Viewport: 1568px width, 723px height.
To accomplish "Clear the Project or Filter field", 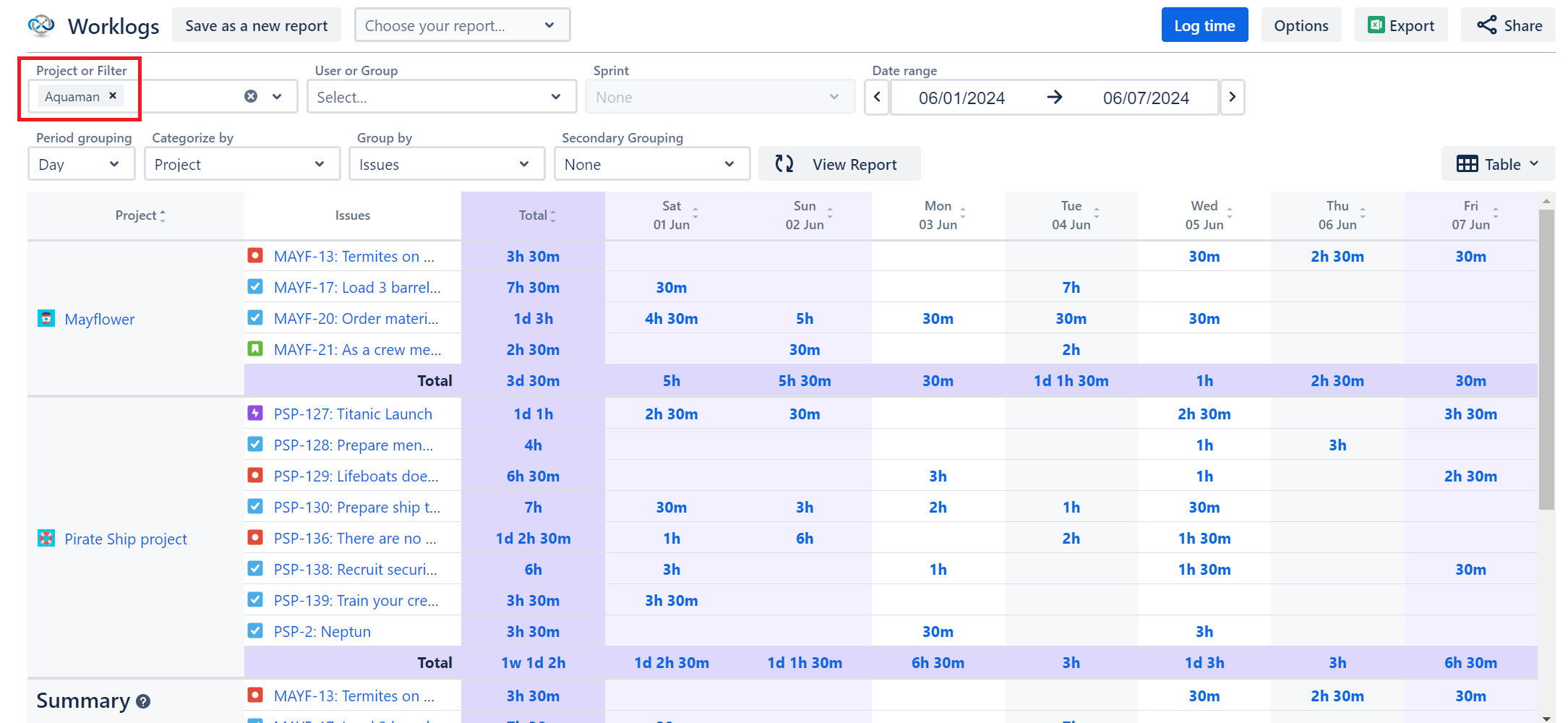I will pyautogui.click(x=251, y=96).
